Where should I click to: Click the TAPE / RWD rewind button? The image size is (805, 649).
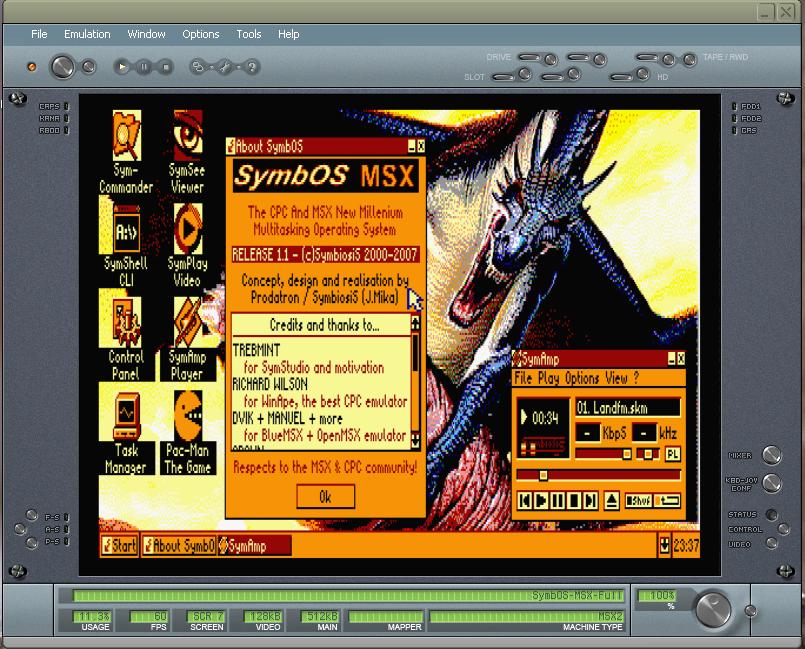pos(689,60)
